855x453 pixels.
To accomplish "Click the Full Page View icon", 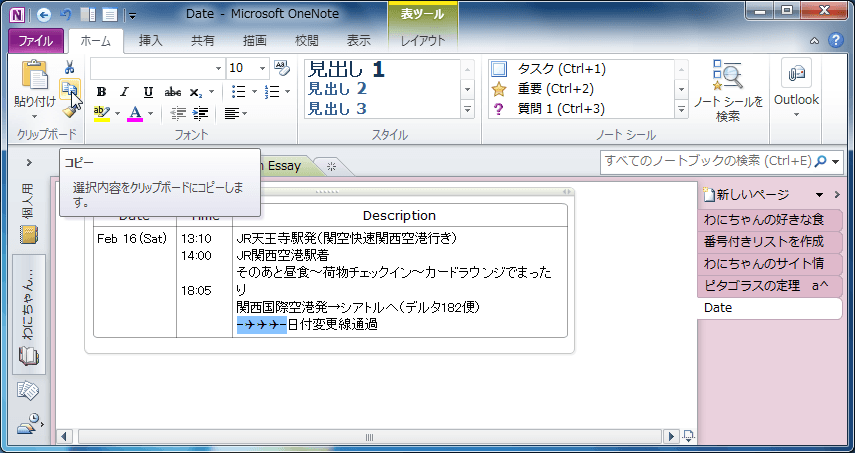I will pos(109,14).
